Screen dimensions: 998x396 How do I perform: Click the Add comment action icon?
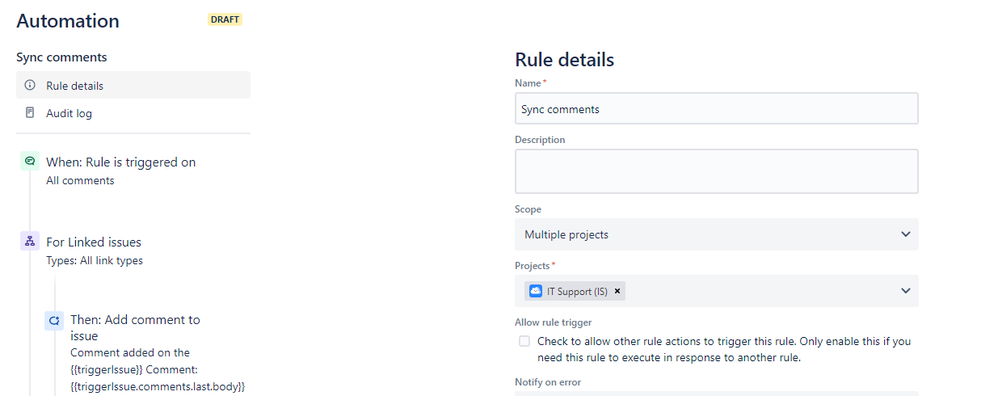[x=54, y=320]
